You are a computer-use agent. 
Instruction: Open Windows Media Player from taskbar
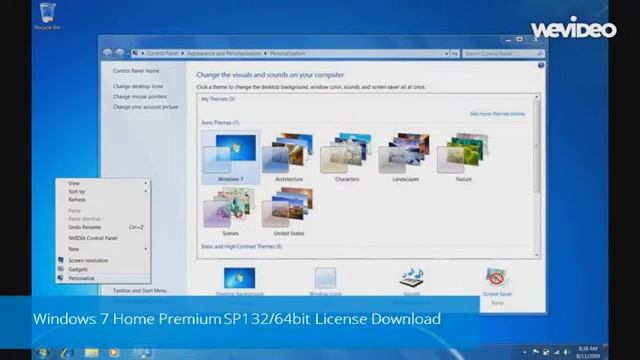[114, 353]
